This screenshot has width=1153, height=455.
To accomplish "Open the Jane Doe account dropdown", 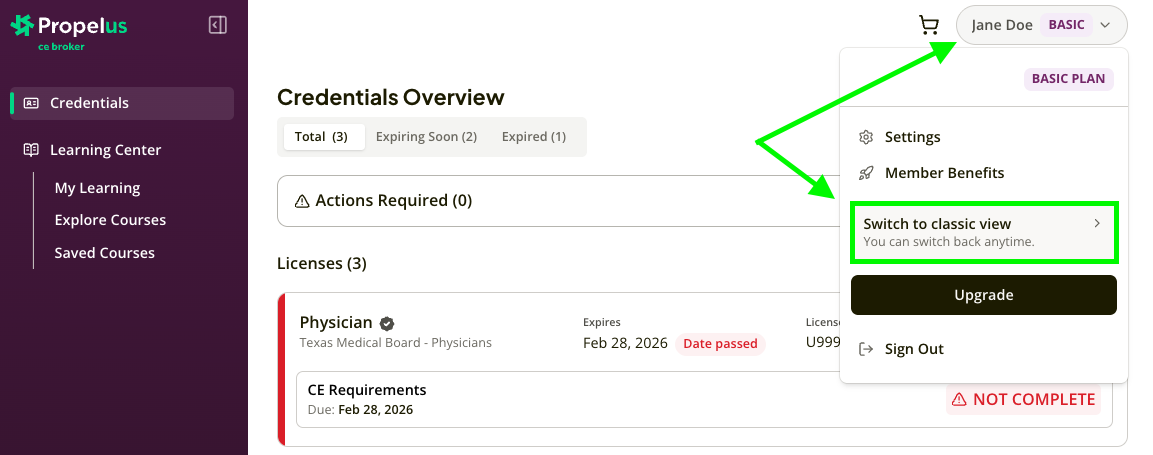I will 1041,26.
